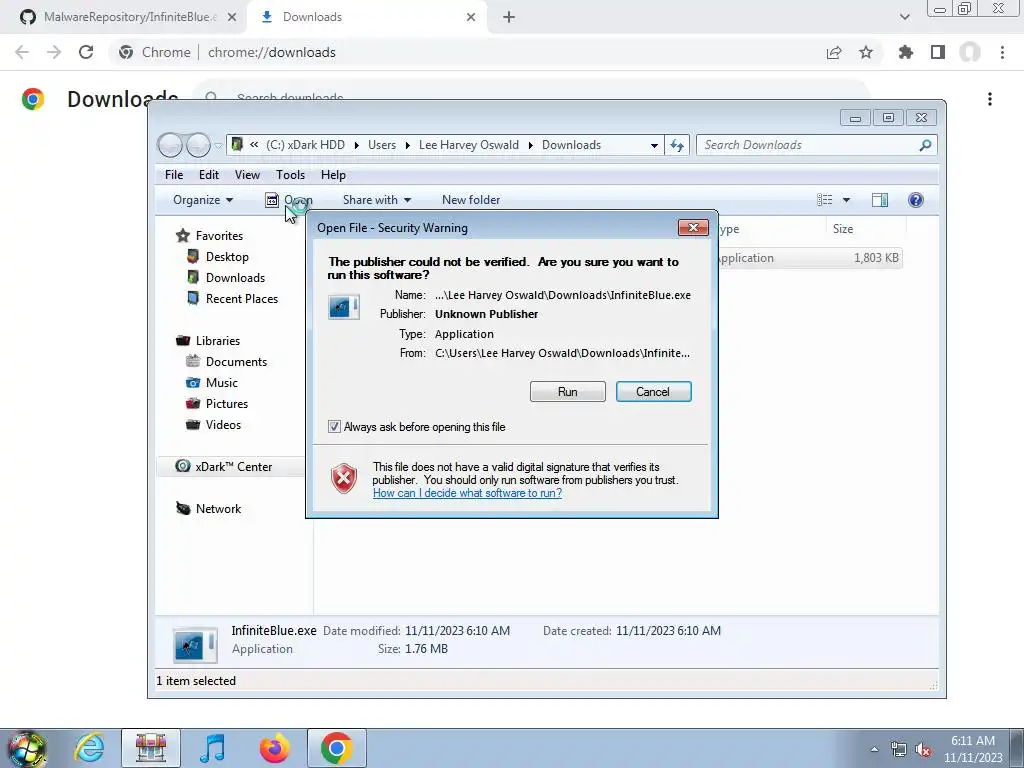Refresh the Downloads folder view
This screenshot has height=768, width=1024.
click(x=677, y=145)
